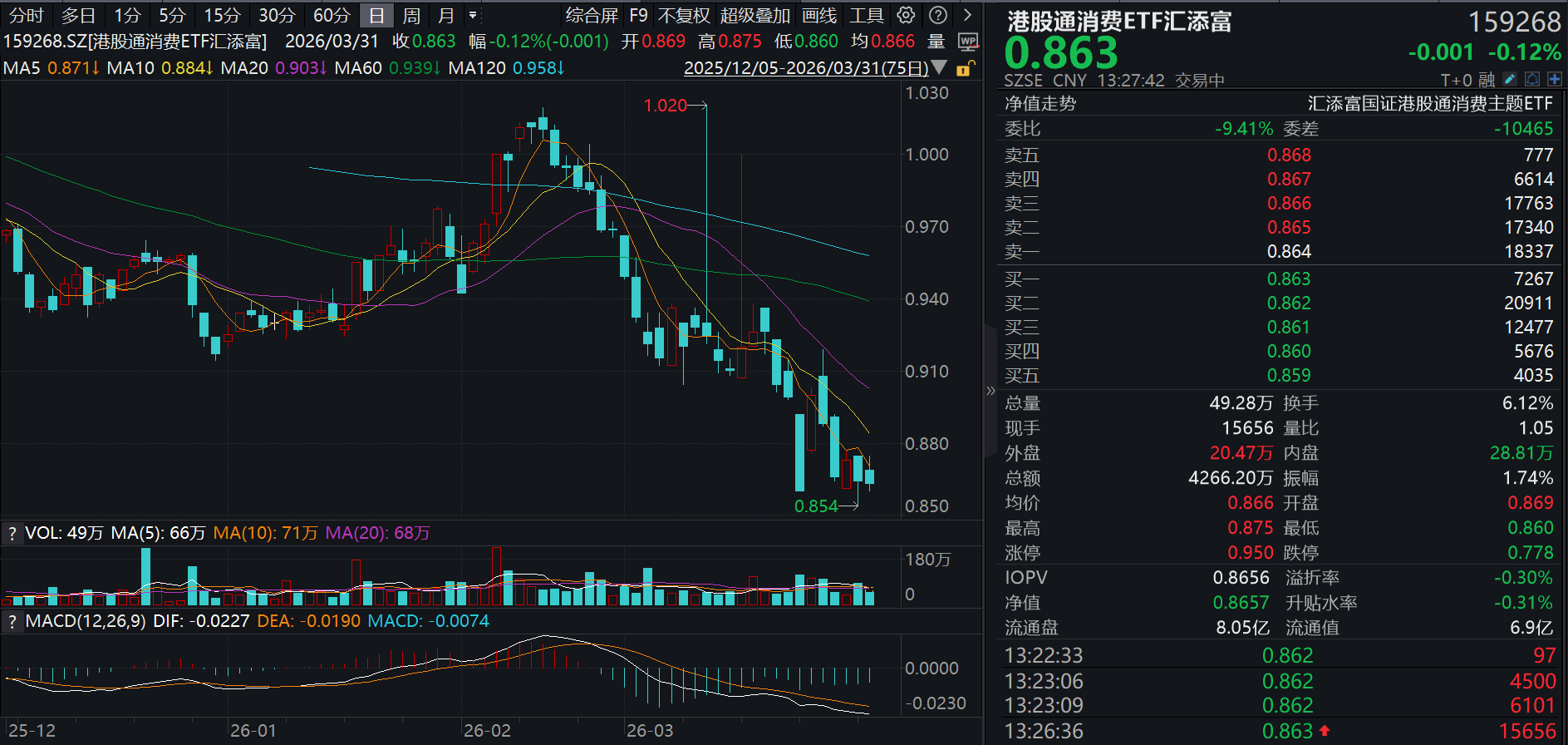Image resolution: width=1568 pixels, height=745 pixels.
Task: Set a price alert with bell icon
Action: pos(1532,79)
